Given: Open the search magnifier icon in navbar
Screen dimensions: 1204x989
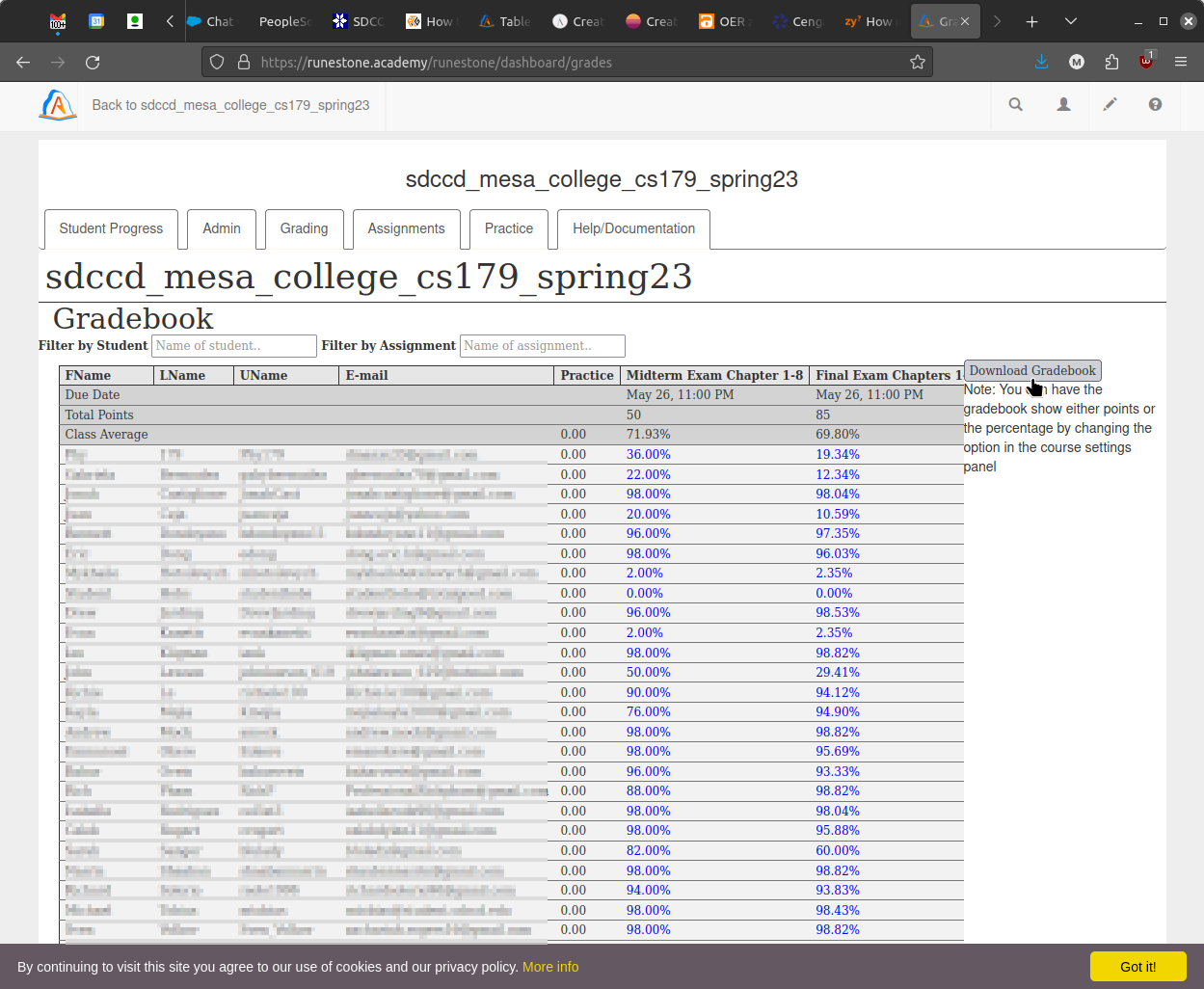Looking at the screenshot, I should coord(1015,105).
